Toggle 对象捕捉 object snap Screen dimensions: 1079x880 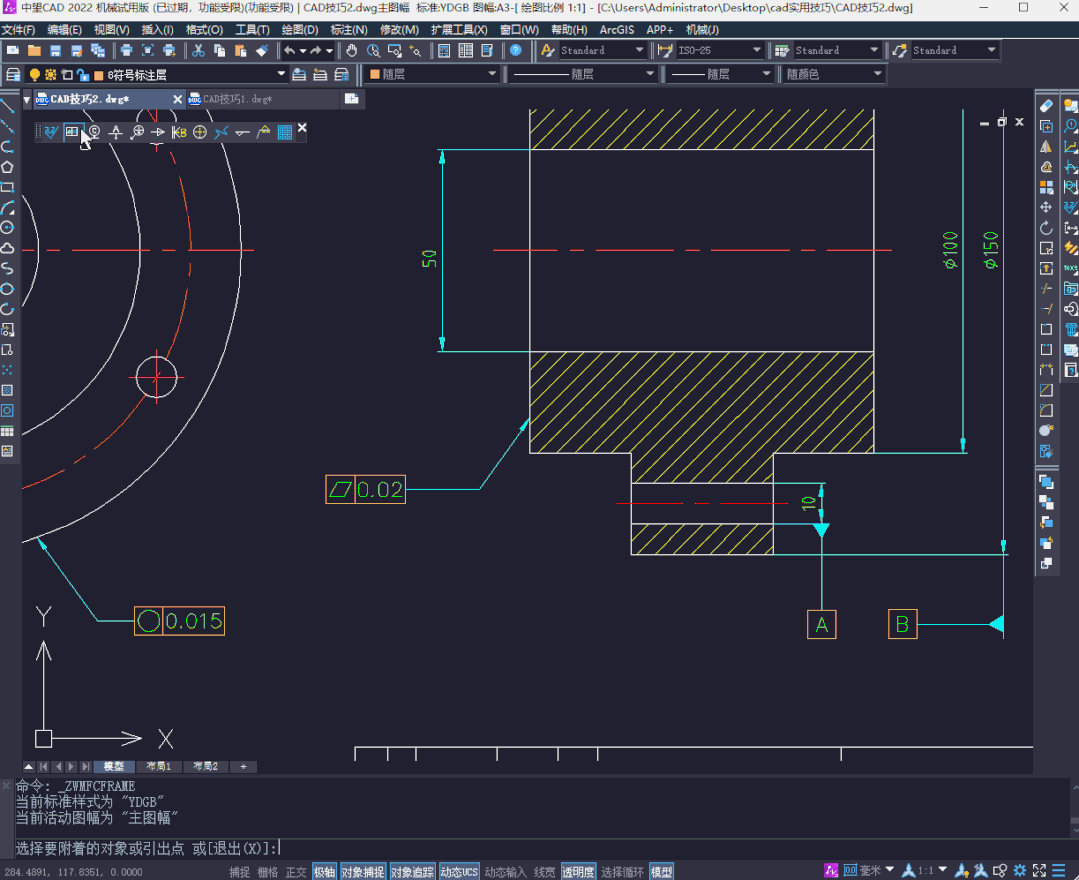[362, 872]
